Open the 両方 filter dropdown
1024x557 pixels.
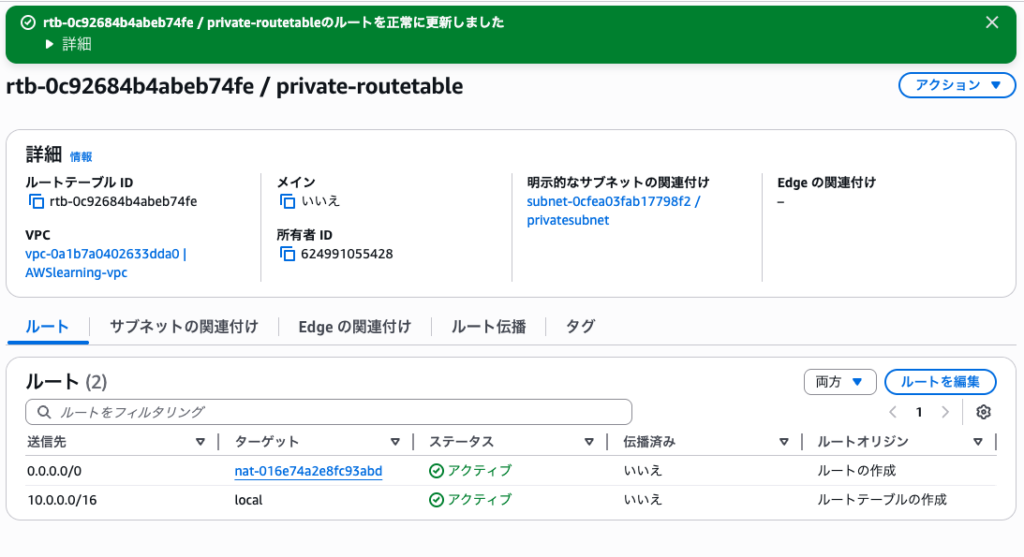pyautogui.click(x=839, y=382)
